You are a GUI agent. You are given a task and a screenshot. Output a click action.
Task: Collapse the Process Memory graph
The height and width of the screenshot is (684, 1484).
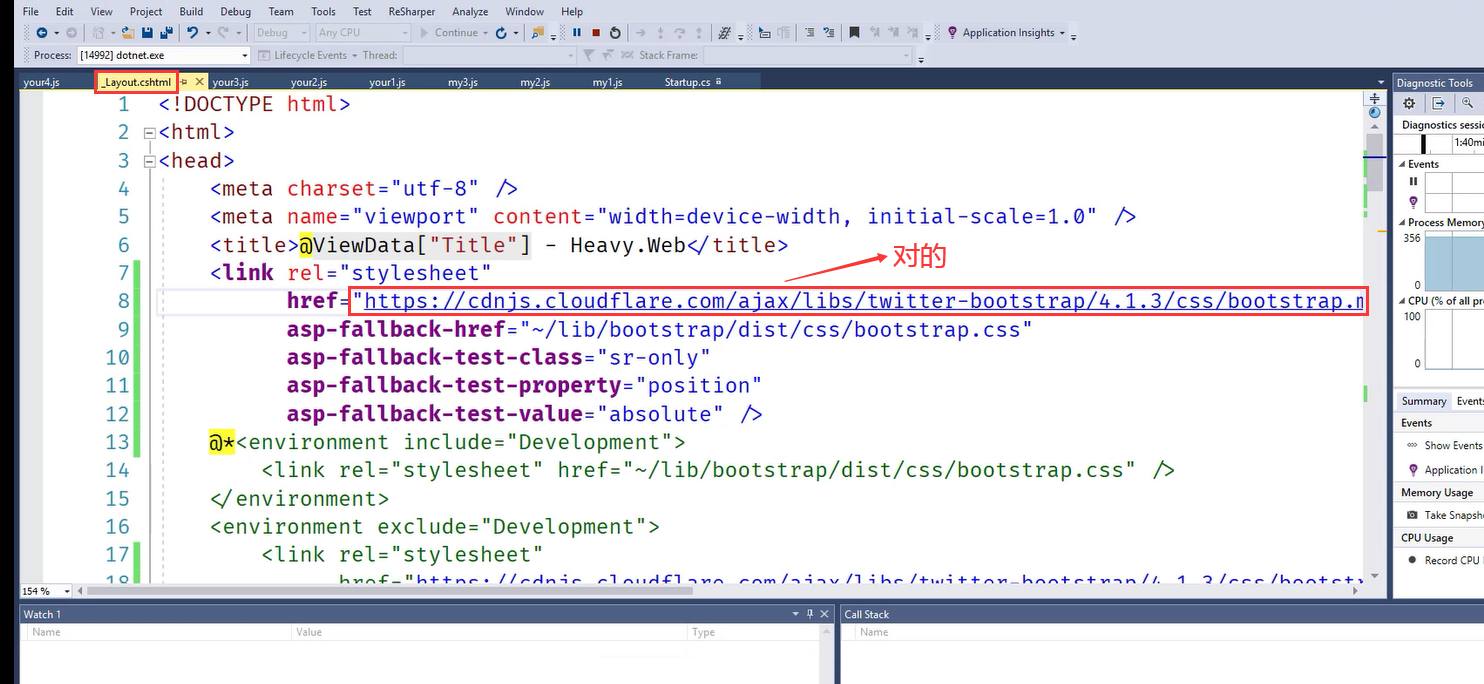tap(1402, 222)
